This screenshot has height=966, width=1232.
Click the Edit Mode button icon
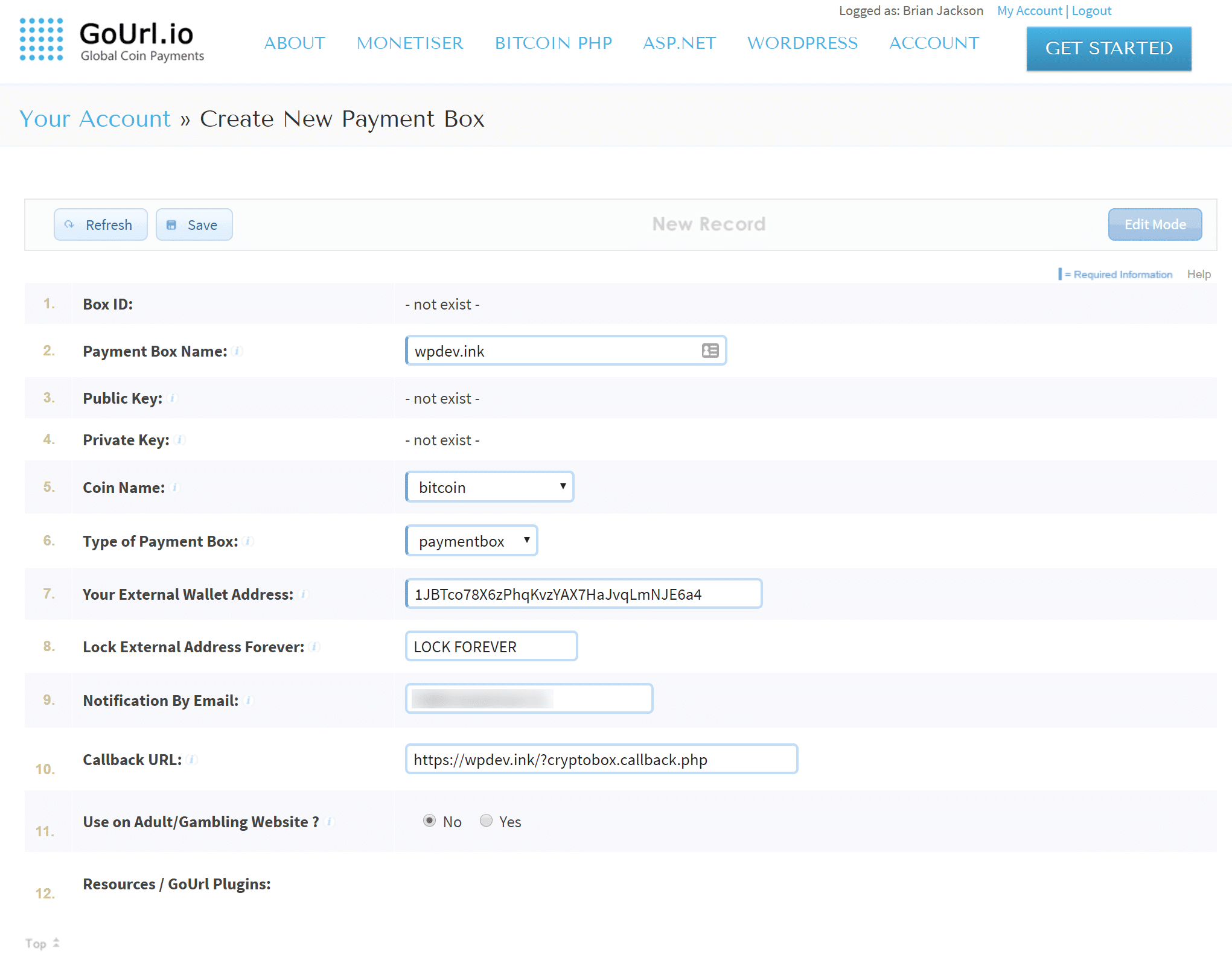tap(1154, 224)
